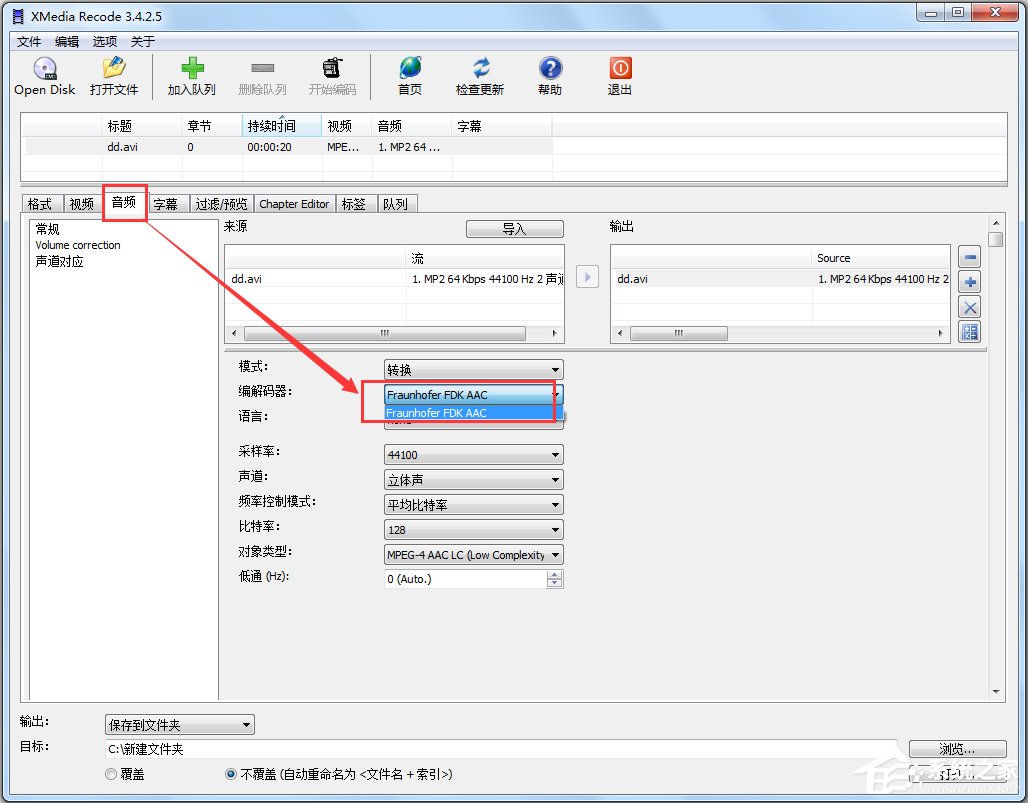This screenshot has width=1028, height=803.
Task: Open the bitrate calculator icon
Action: [x=969, y=332]
